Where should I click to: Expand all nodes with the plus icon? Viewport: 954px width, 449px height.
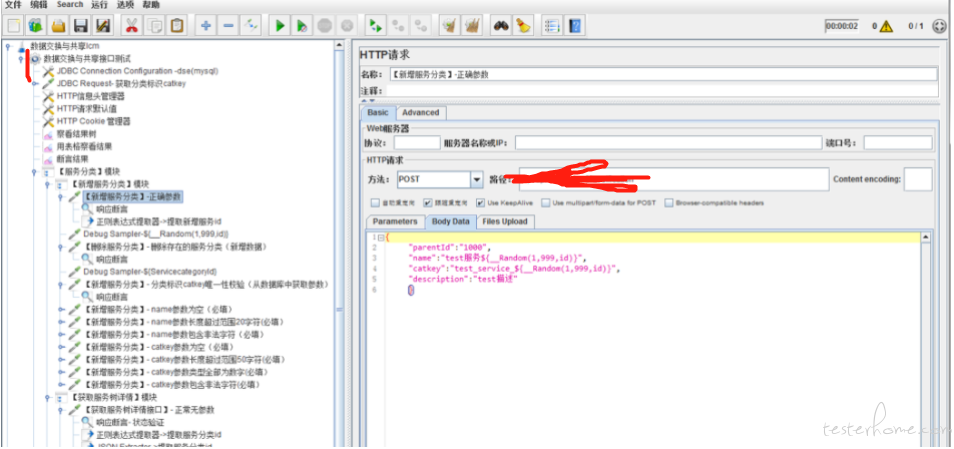click(206, 26)
